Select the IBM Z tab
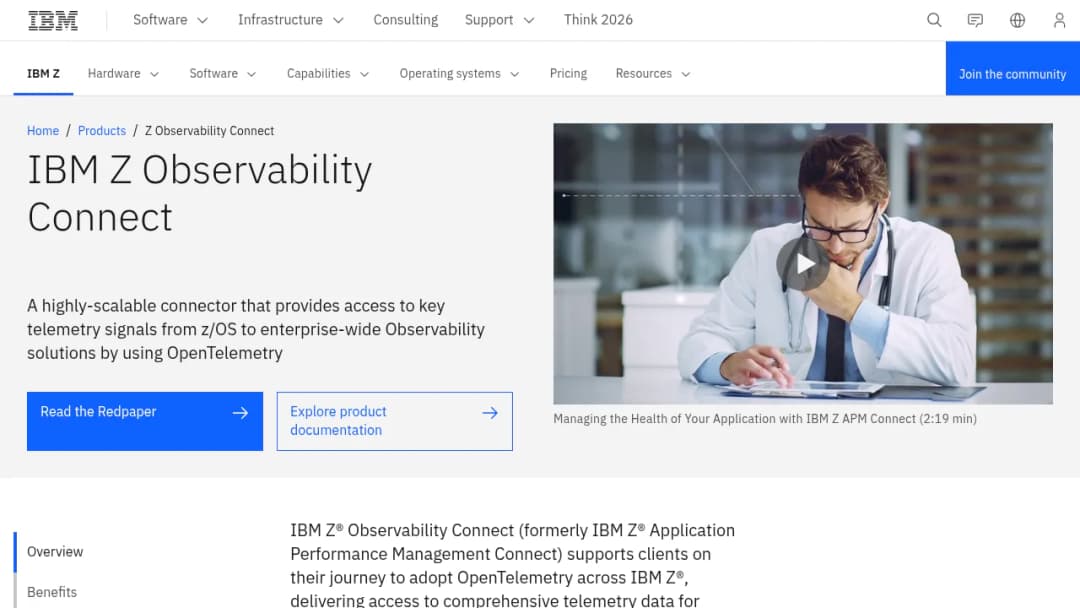1080x608 pixels. tap(43, 74)
